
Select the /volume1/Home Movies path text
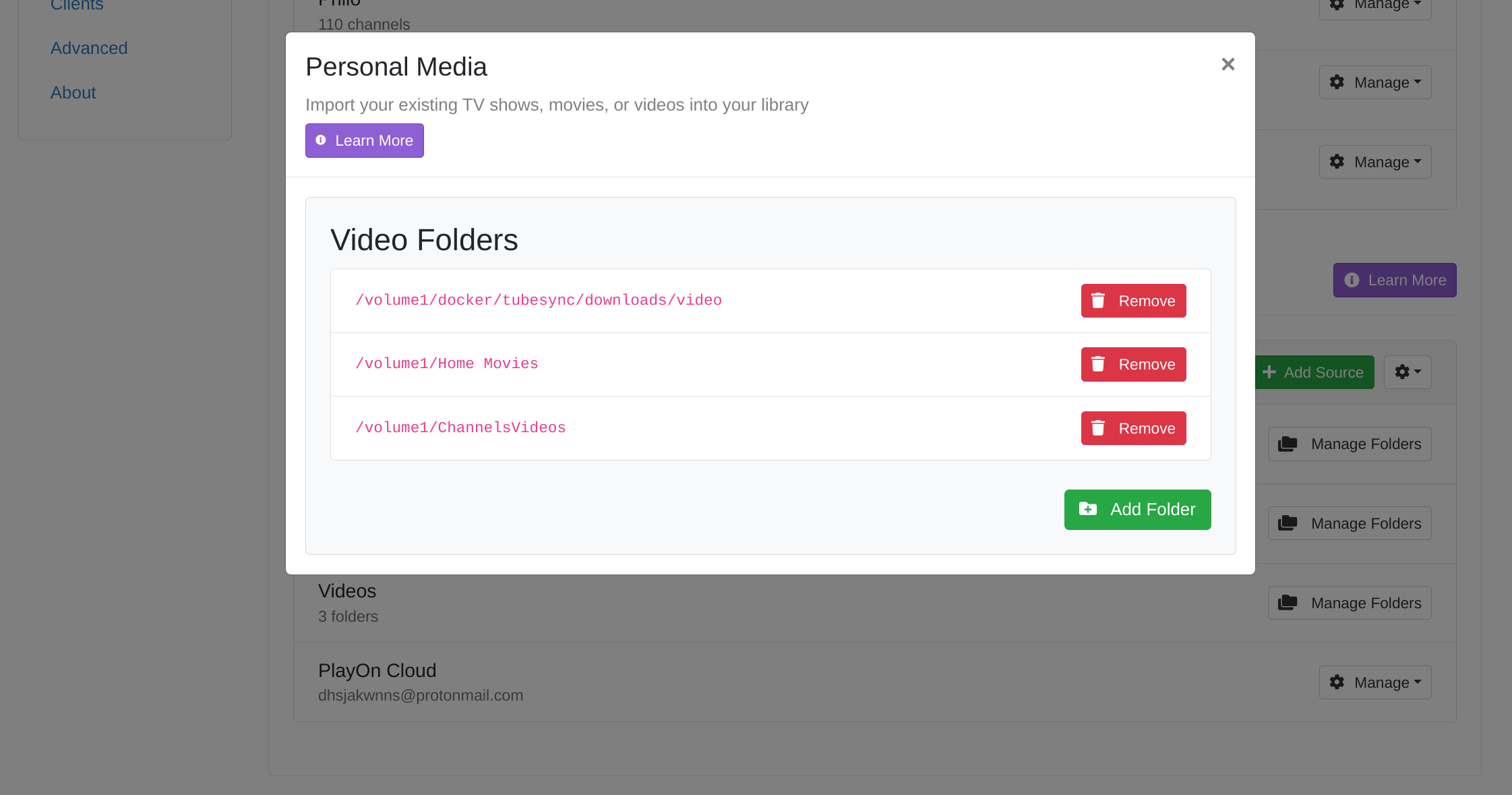tap(446, 364)
